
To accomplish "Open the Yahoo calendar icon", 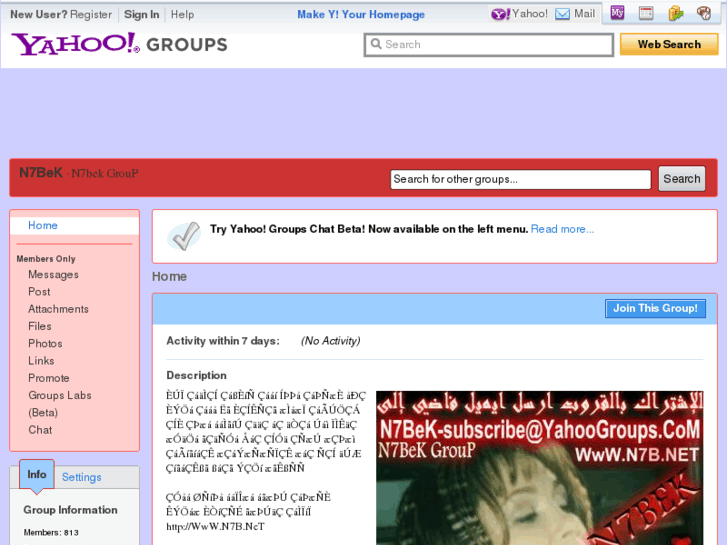I will (646, 13).
